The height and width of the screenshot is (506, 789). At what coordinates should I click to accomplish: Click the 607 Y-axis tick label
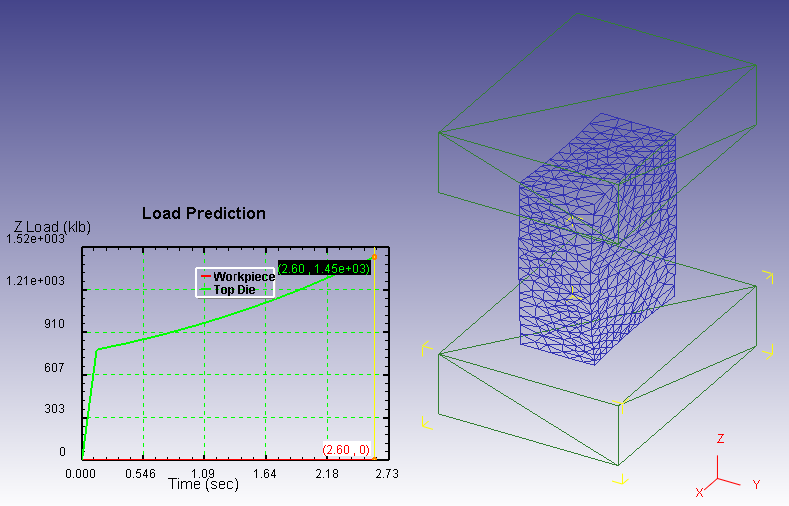click(x=54, y=368)
